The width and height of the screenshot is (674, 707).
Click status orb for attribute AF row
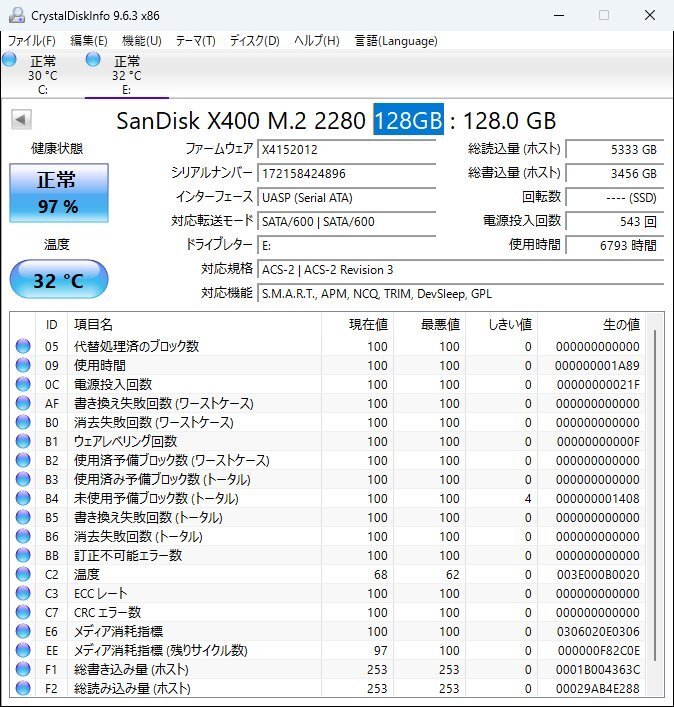pos(23,403)
